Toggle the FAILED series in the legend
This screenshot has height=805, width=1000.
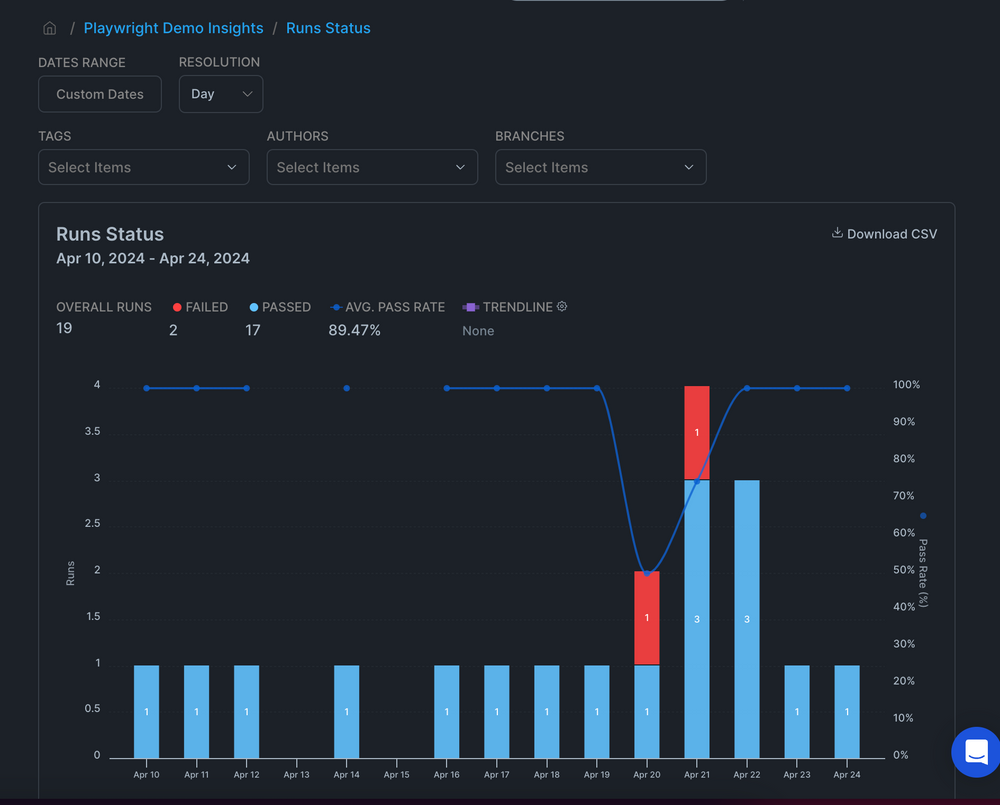(x=200, y=307)
